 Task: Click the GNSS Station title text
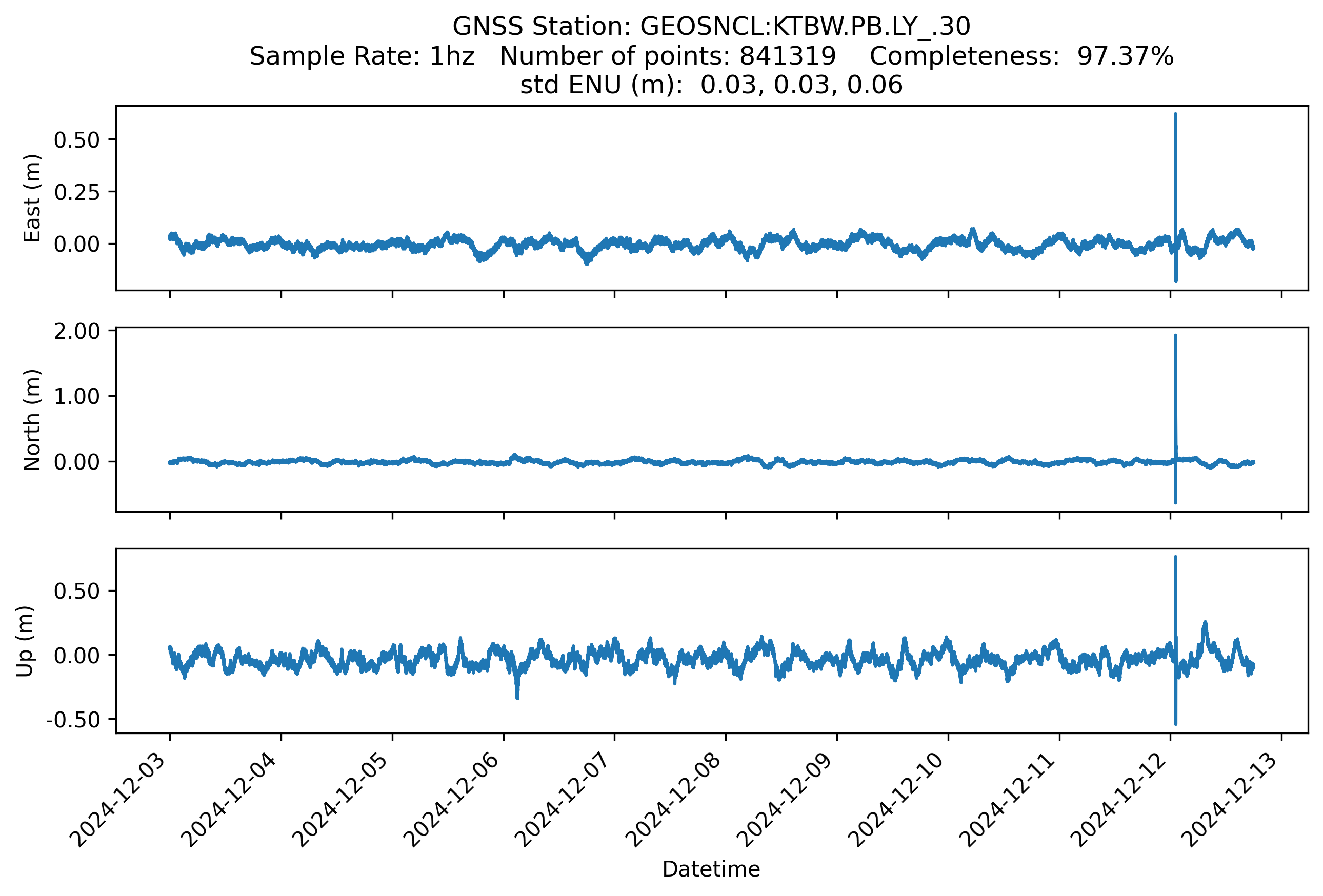711,26
